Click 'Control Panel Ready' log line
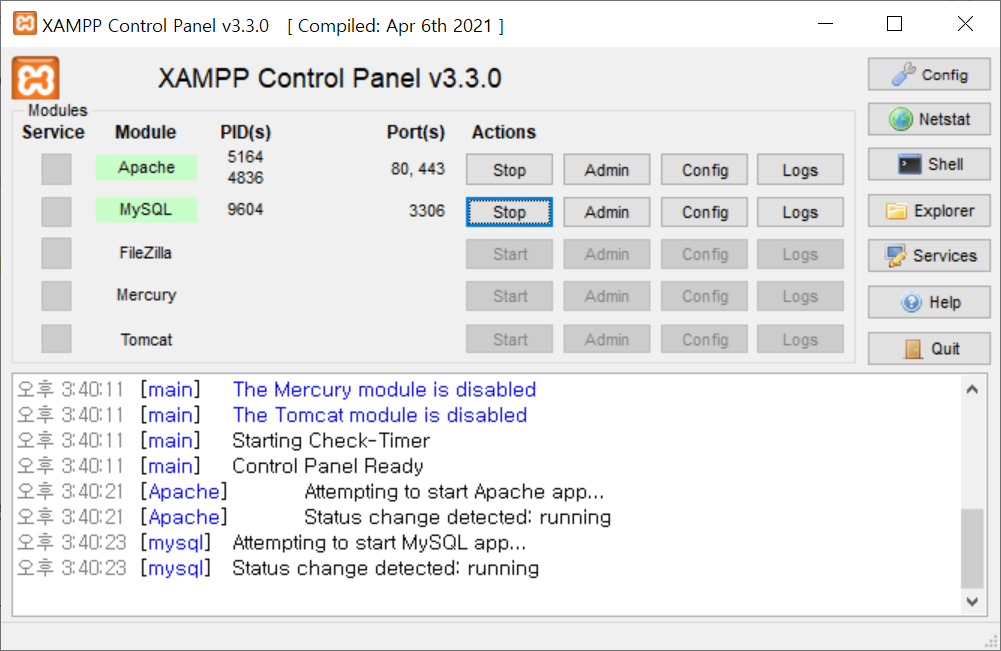 pos(327,466)
